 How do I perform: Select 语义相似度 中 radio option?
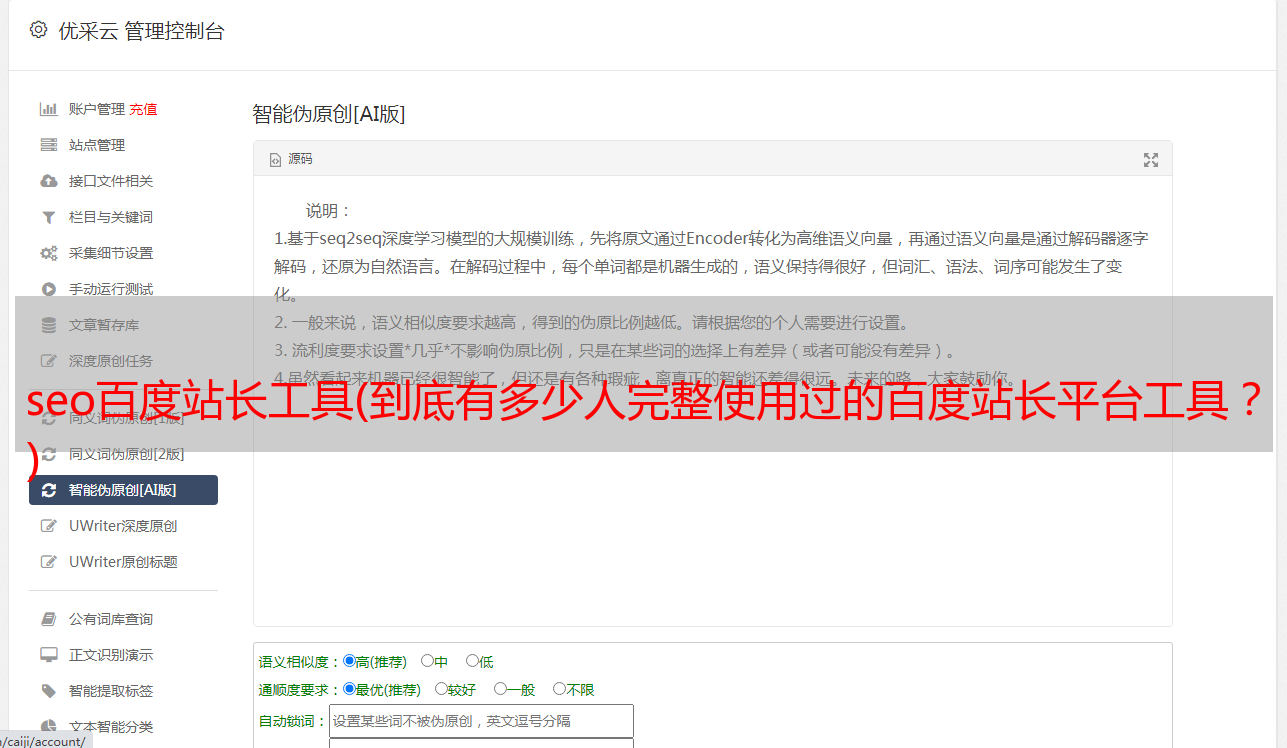tap(427, 661)
